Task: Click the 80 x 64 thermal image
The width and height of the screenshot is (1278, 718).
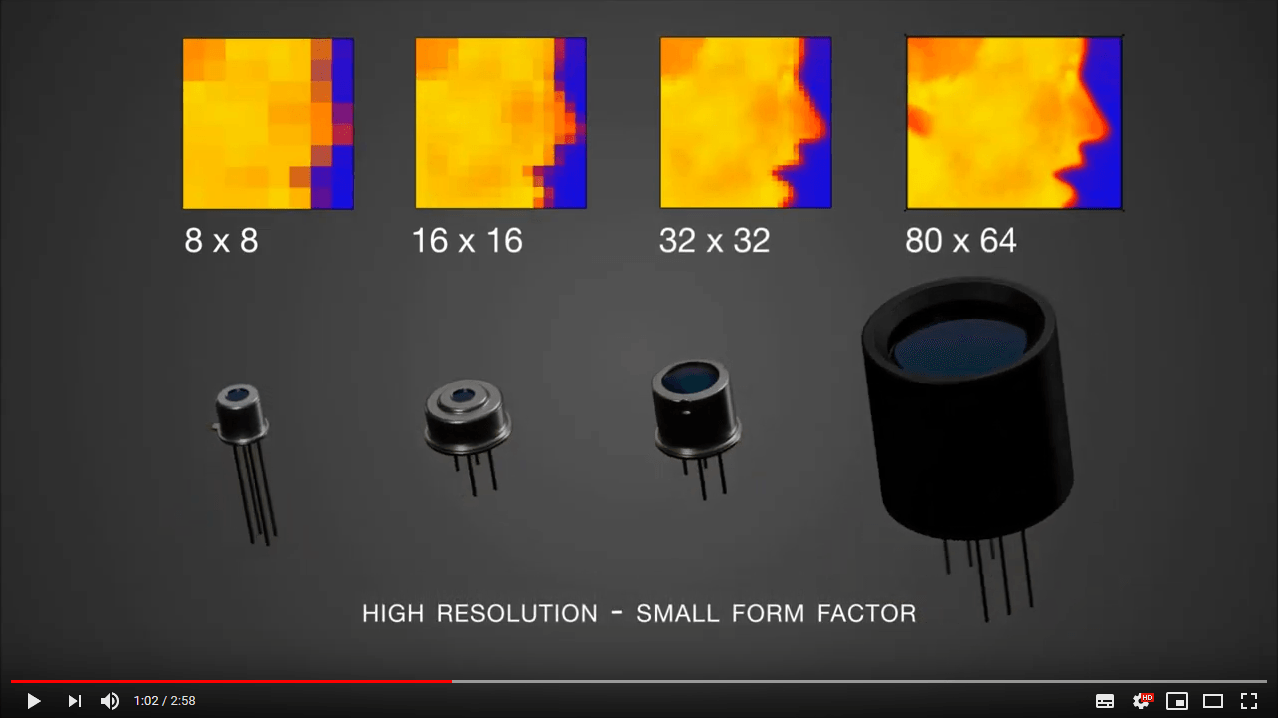Action: click(1014, 123)
